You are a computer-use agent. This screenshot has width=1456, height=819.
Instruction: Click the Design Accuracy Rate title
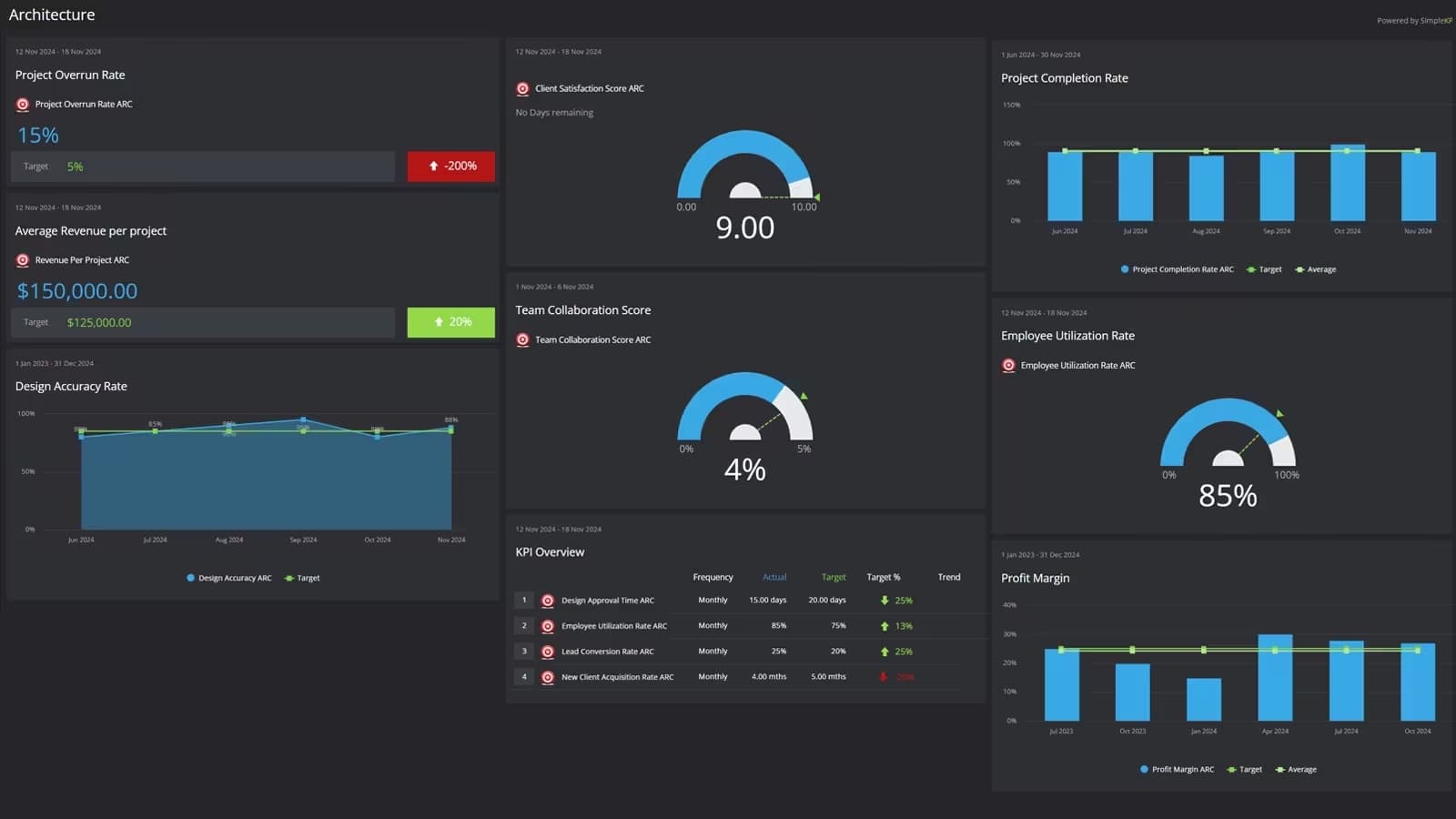tap(71, 387)
